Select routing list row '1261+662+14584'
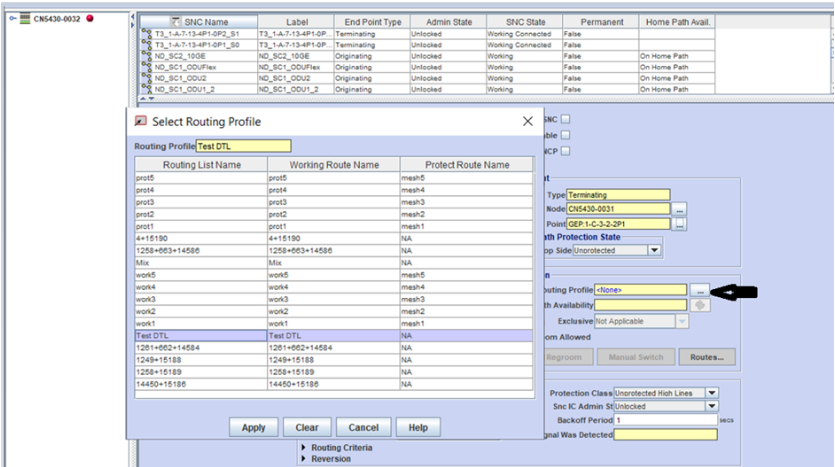The width and height of the screenshot is (835, 467). coord(334,348)
